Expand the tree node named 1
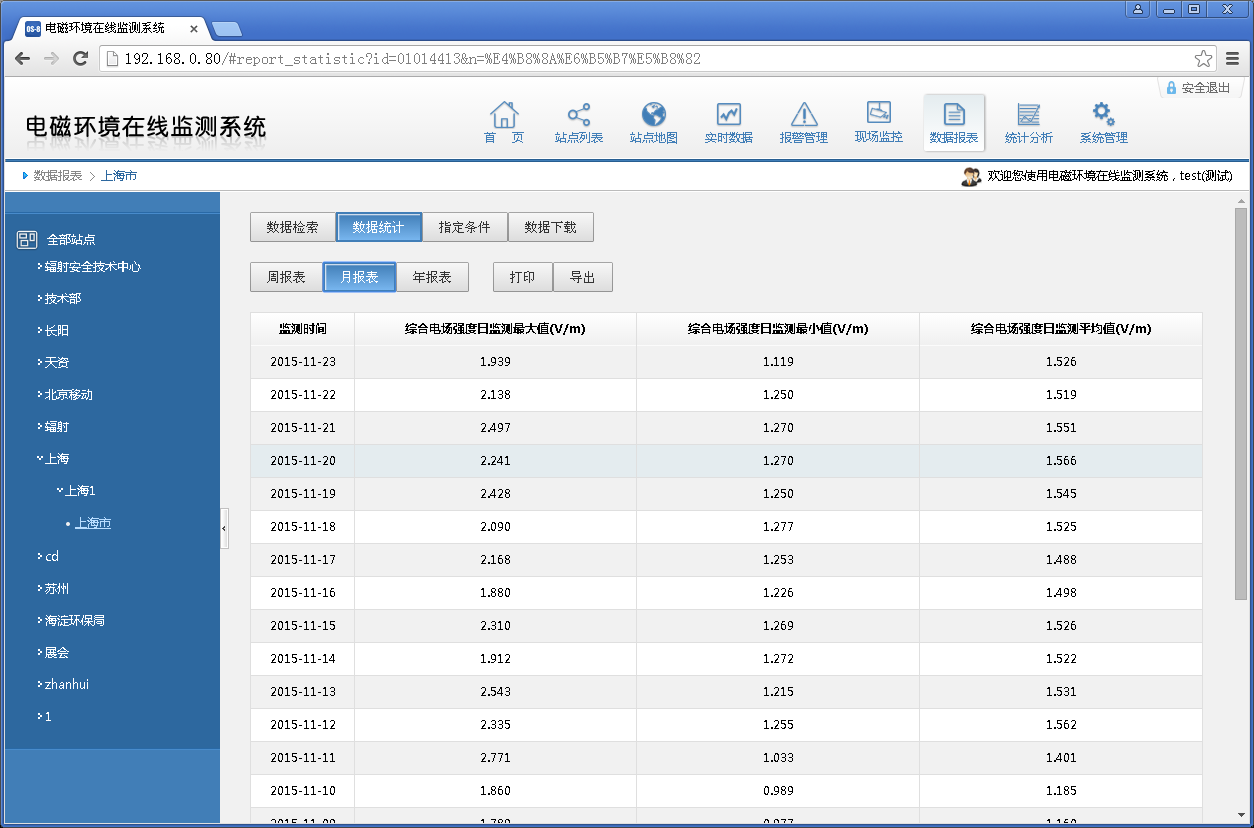Screen dimensions: 1254x828 40,717
